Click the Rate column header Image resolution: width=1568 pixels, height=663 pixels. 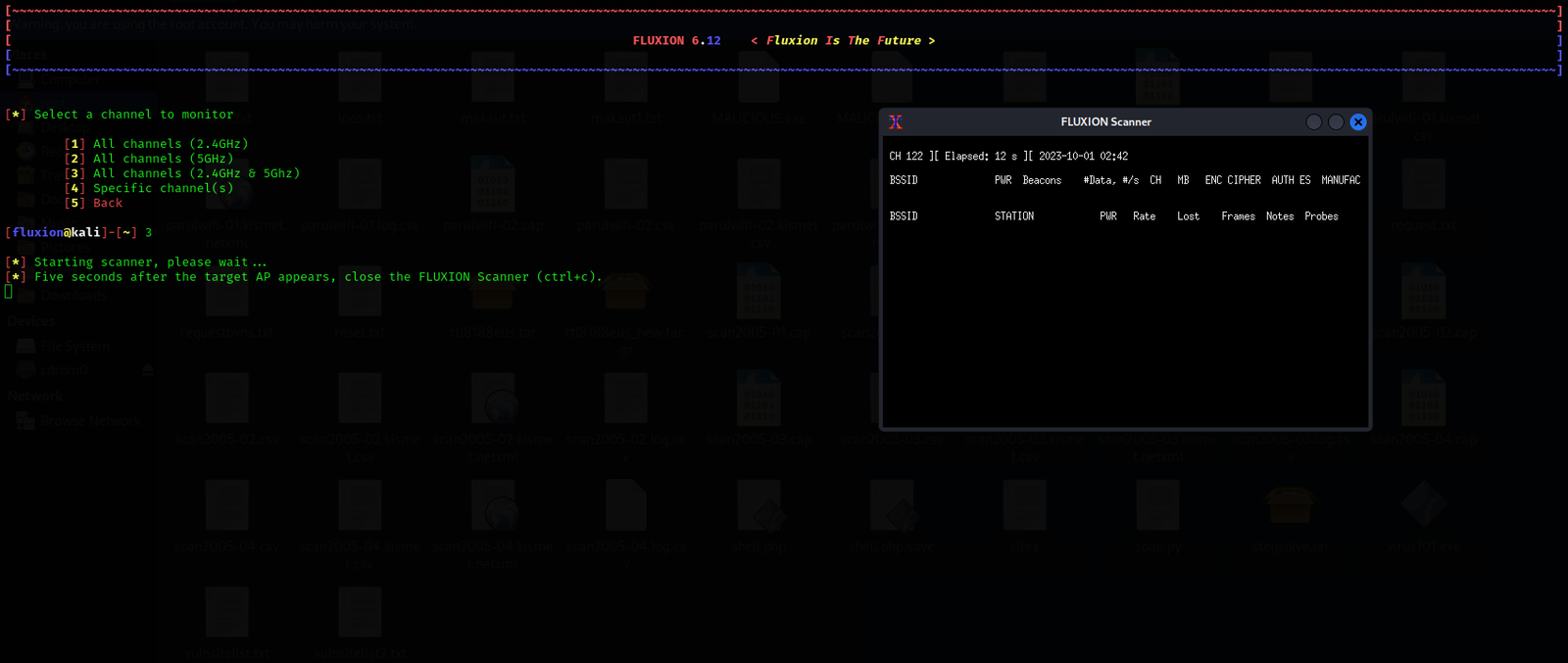[x=1144, y=217]
